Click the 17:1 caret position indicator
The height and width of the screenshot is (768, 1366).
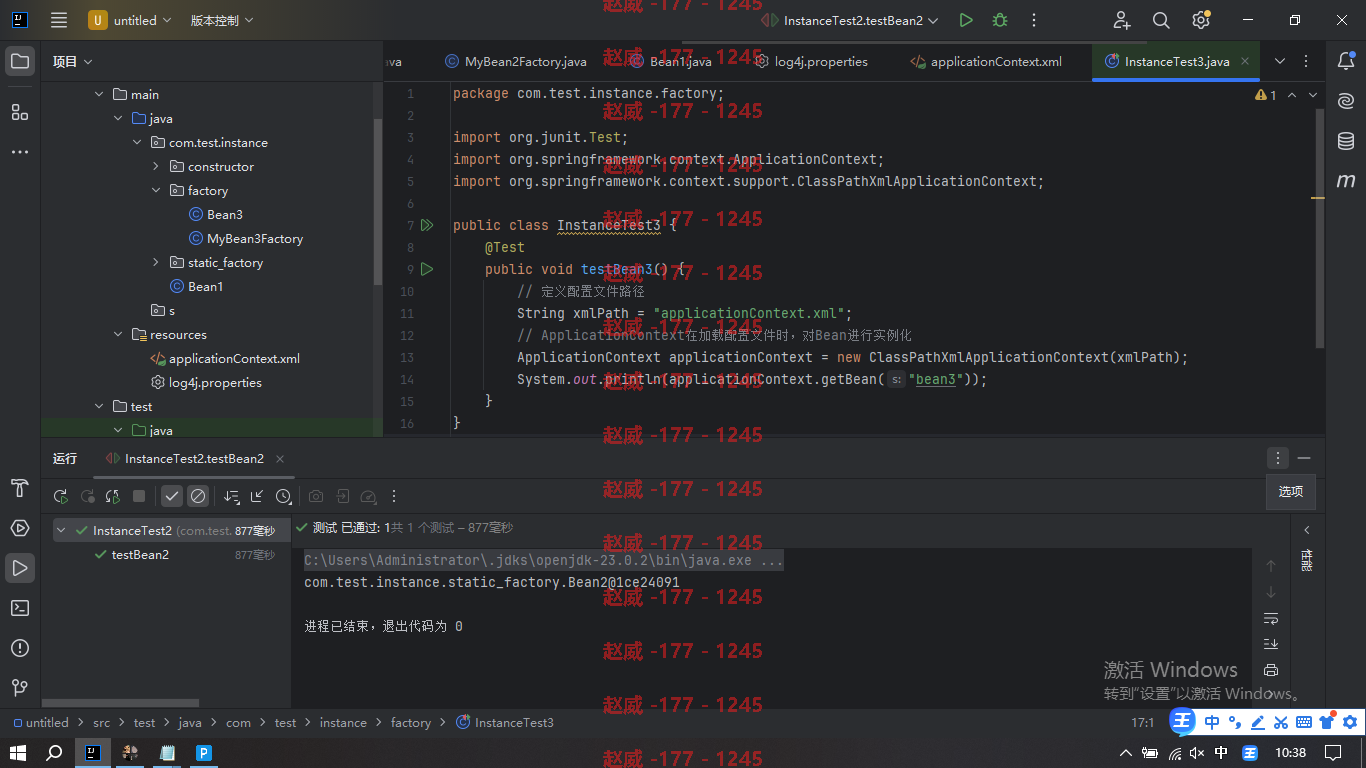[x=1143, y=722]
